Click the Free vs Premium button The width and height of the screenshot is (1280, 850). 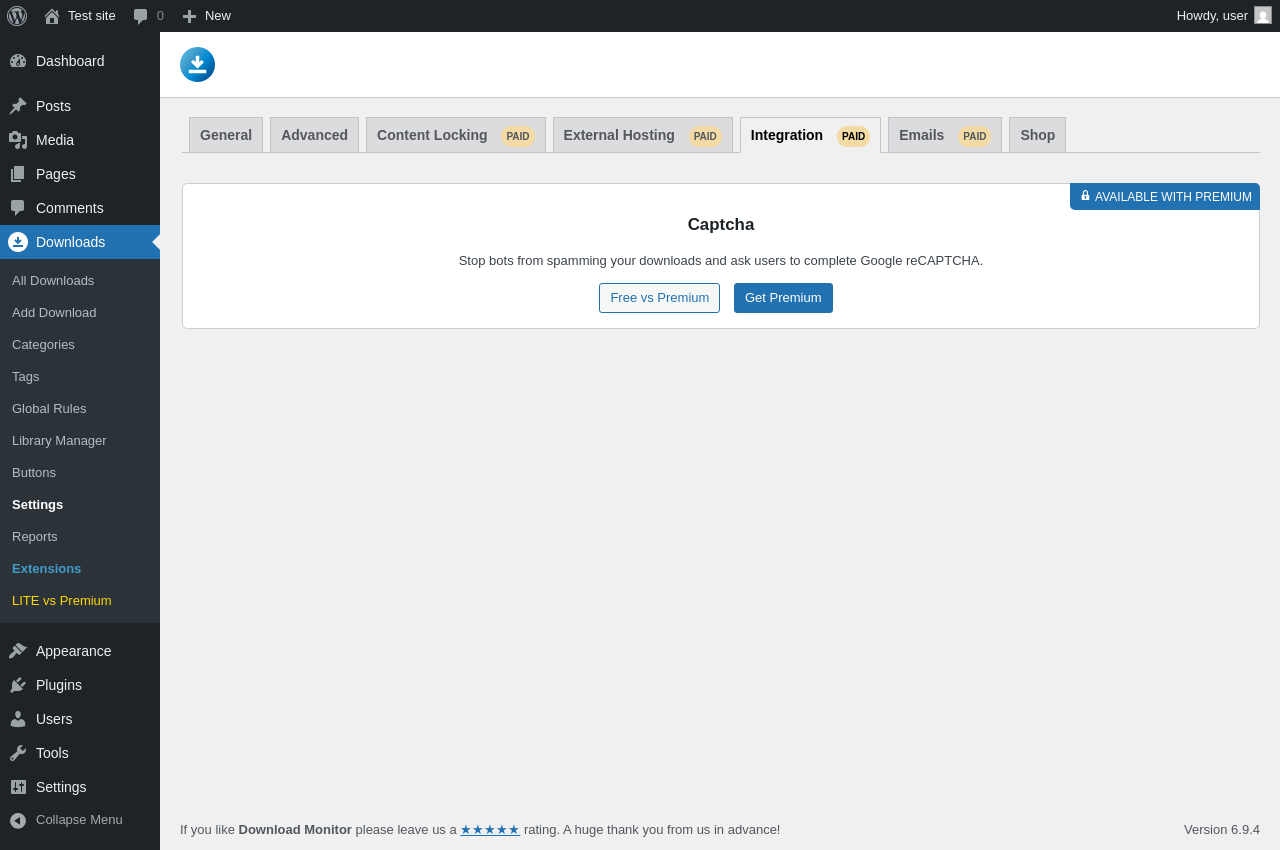click(x=660, y=298)
